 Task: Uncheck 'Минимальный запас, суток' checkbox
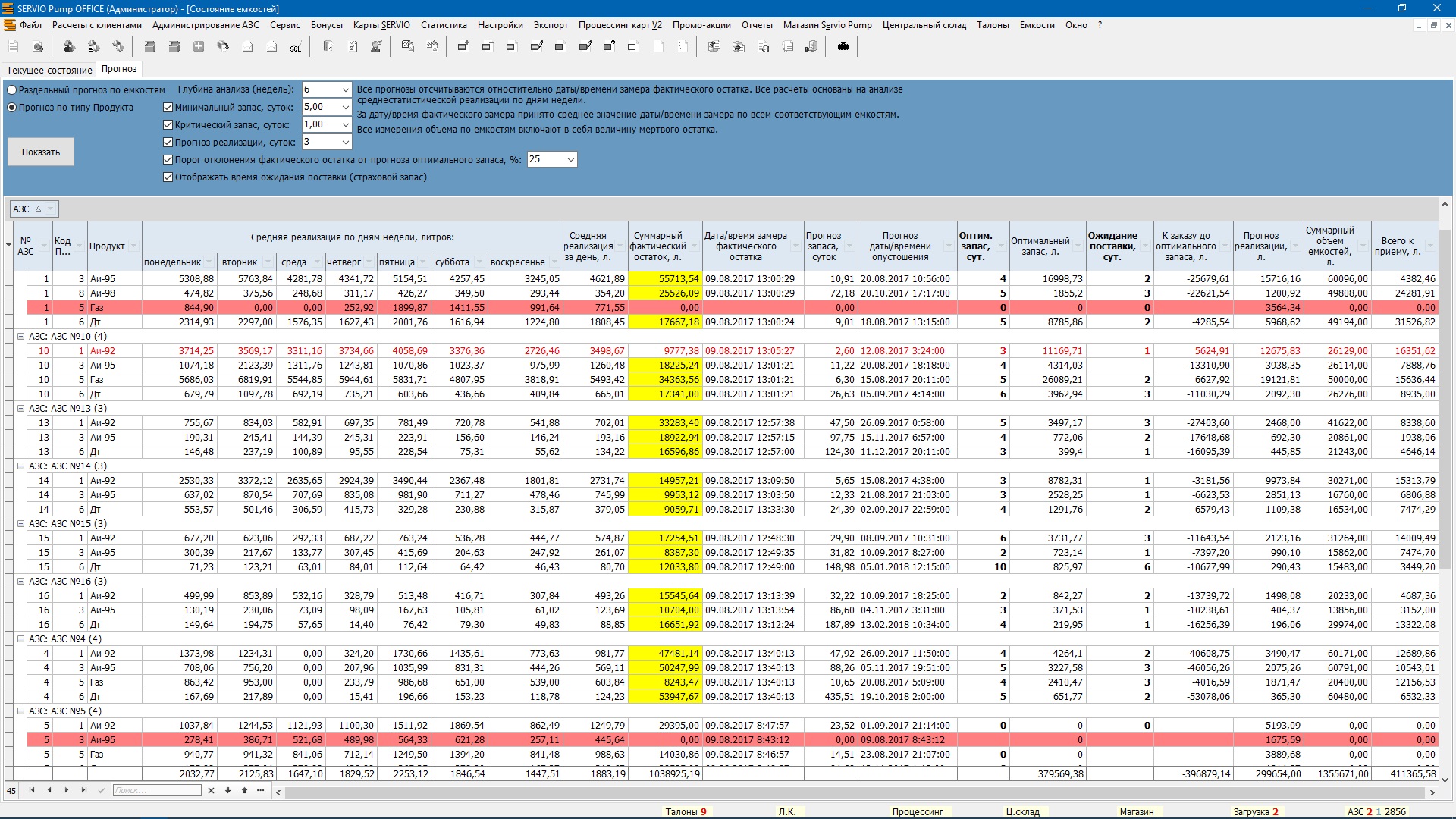[x=168, y=108]
